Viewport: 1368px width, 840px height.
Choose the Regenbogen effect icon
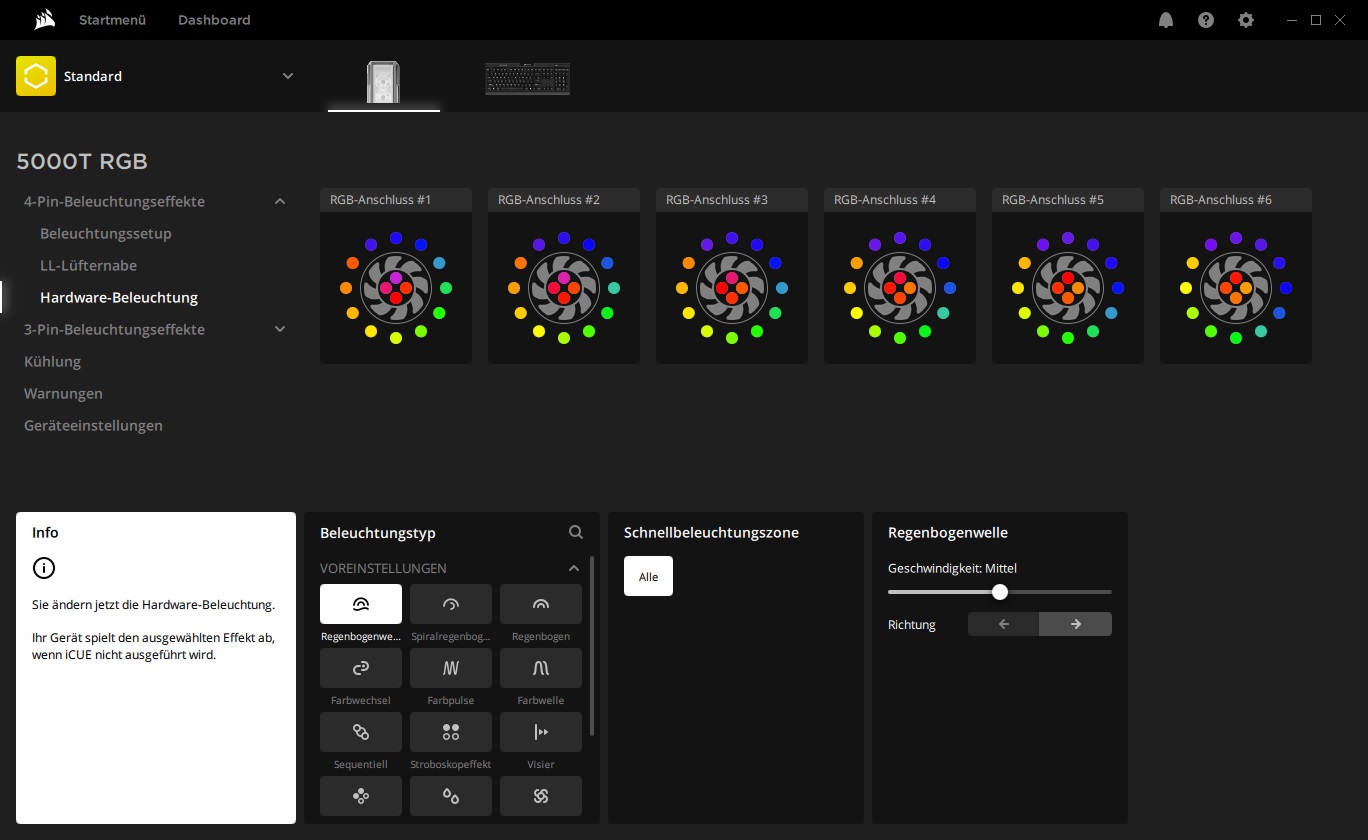(x=541, y=604)
